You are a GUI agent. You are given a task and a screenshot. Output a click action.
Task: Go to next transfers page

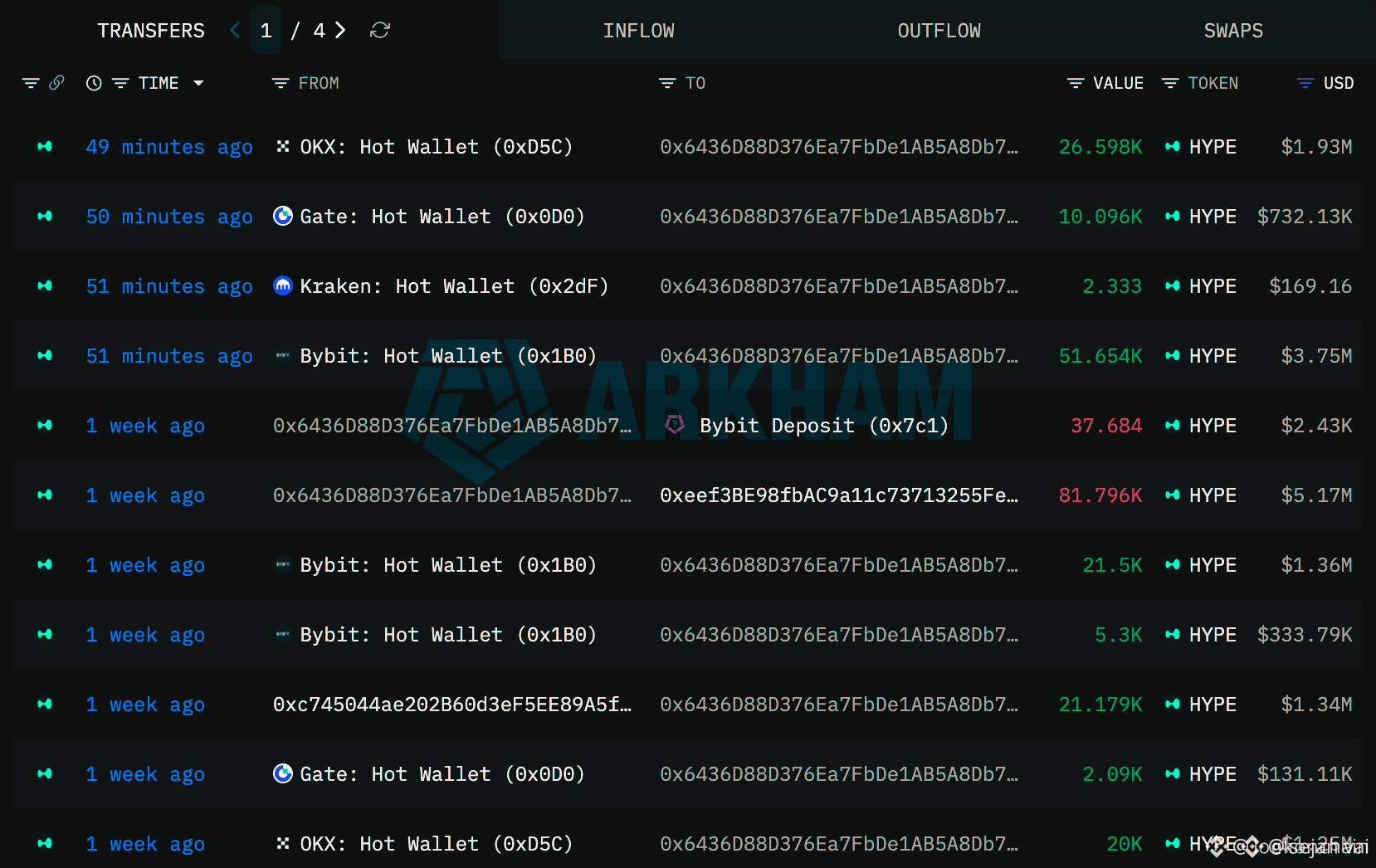340,31
